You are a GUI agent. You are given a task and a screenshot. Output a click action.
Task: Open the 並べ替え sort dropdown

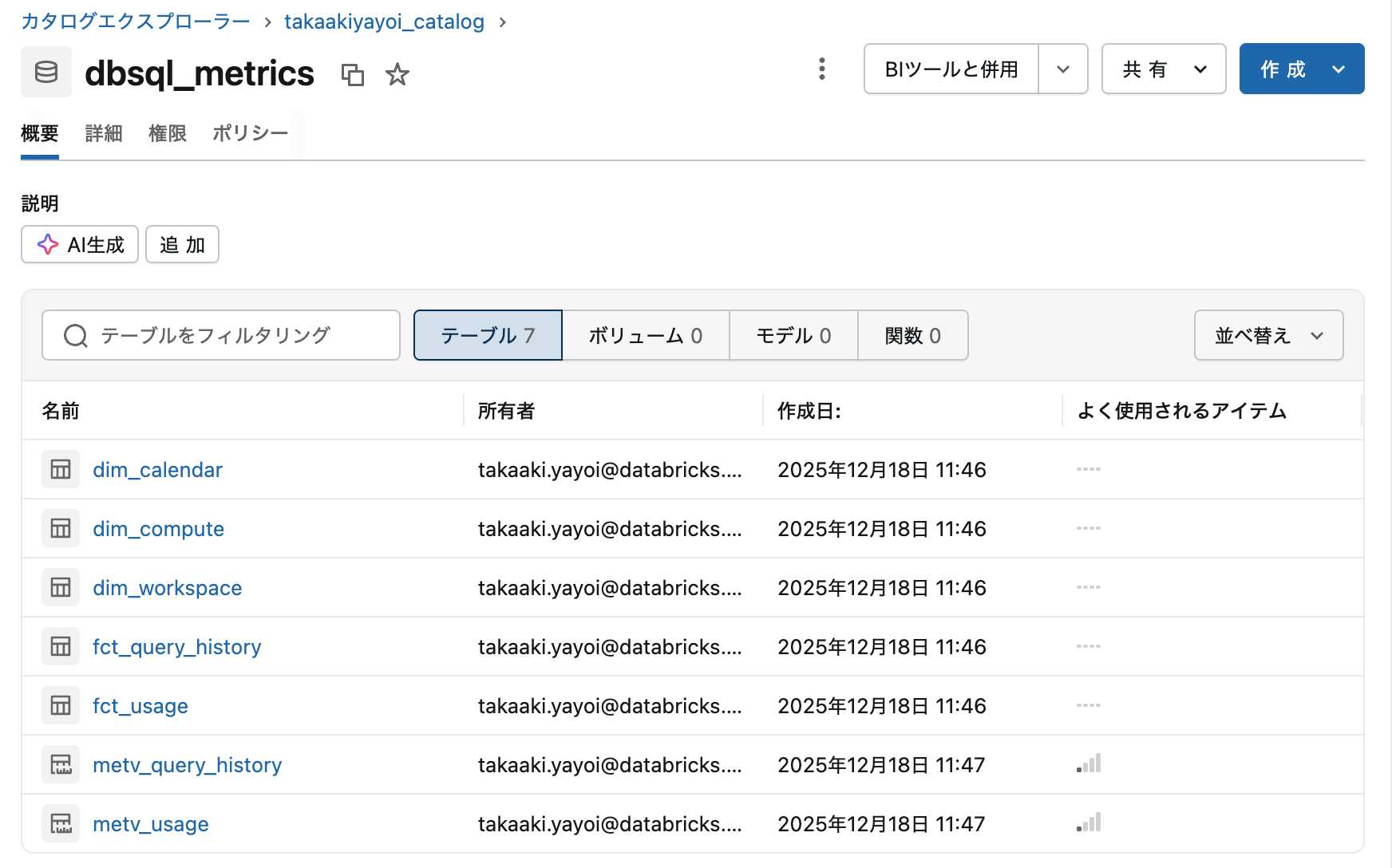(1267, 335)
